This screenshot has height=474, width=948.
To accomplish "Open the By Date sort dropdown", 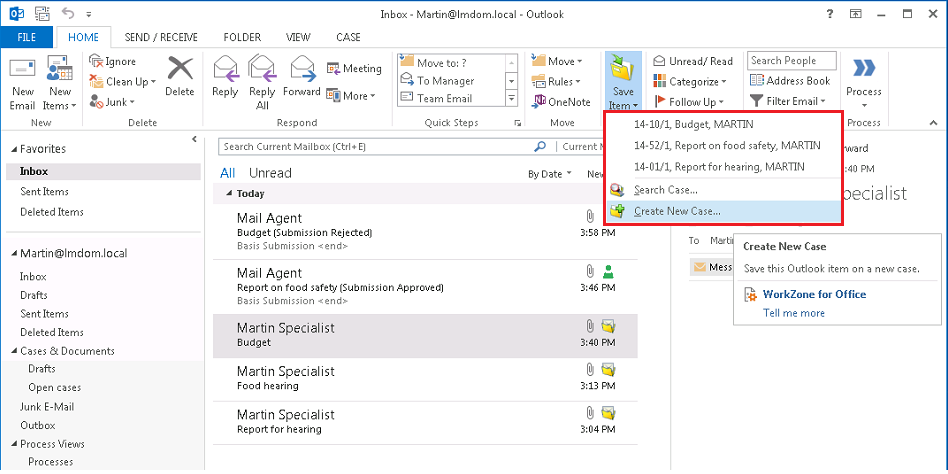I will click(550, 173).
